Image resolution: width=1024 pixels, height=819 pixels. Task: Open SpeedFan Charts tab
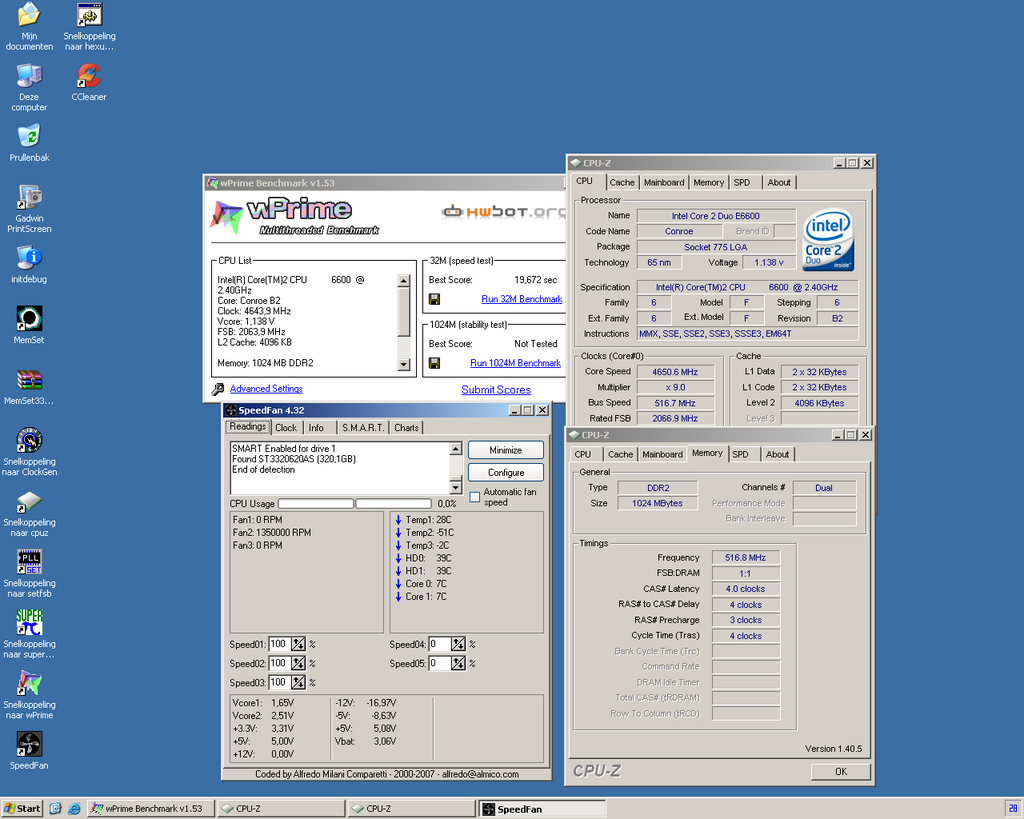pyautogui.click(x=406, y=428)
